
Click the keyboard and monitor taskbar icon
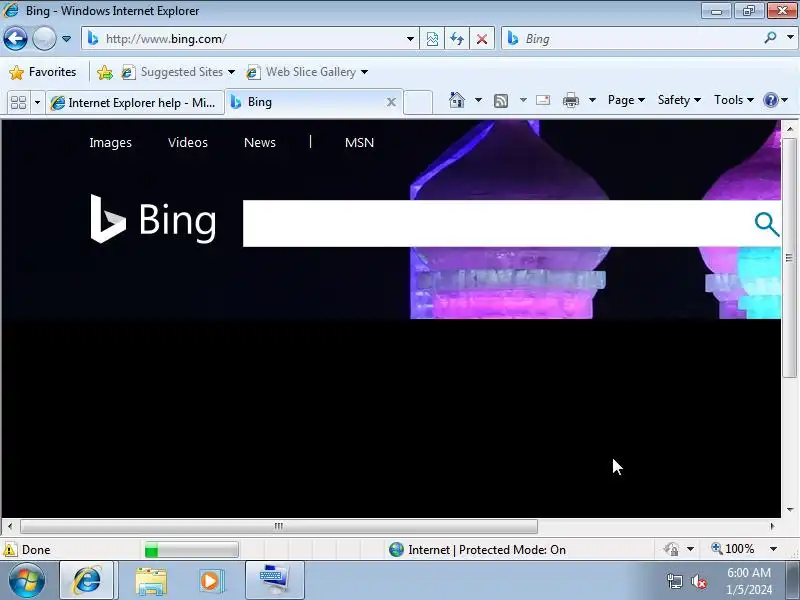pyautogui.click(x=274, y=581)
